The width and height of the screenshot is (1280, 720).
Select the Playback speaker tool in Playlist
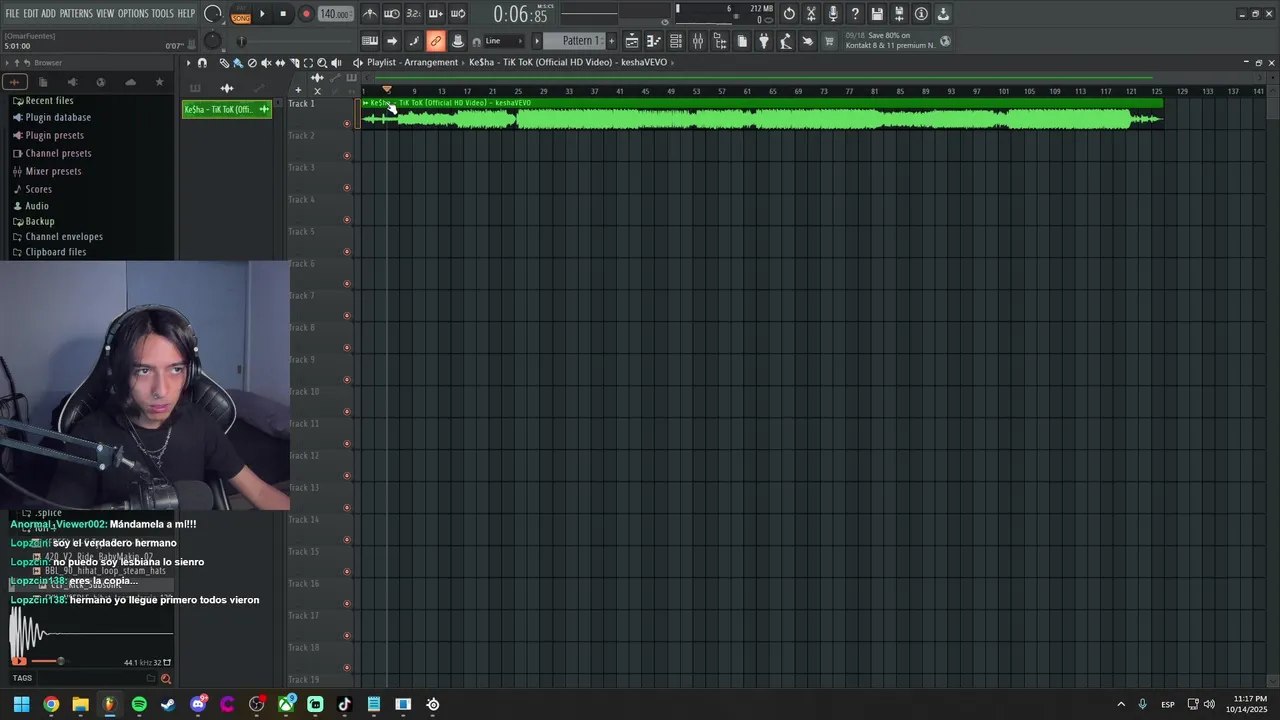click(336, 63)
